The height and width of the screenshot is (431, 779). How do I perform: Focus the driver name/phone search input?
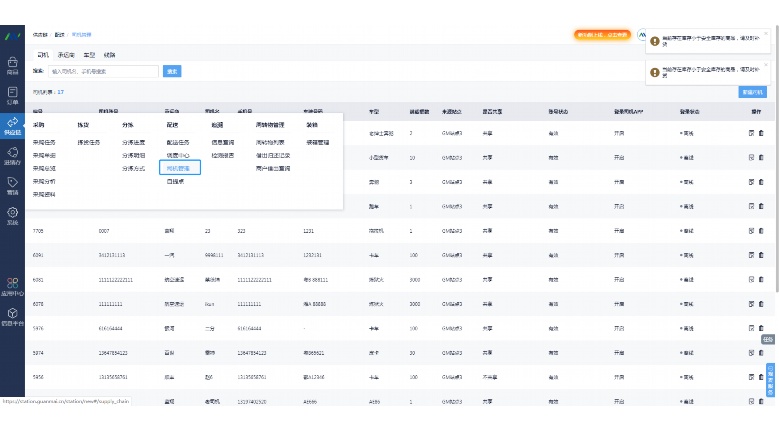[x=103, y=72]
